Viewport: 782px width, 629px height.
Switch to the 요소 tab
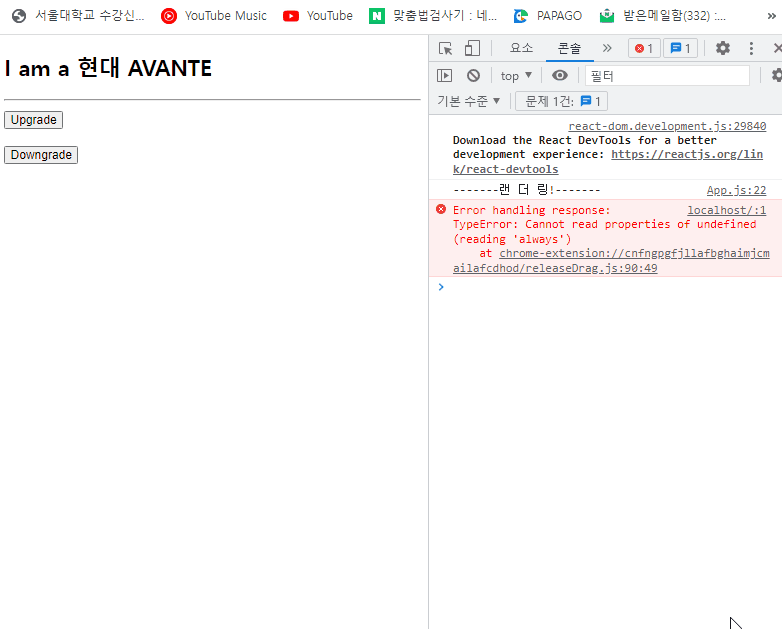pyautogui.click(x=522, y=48)
